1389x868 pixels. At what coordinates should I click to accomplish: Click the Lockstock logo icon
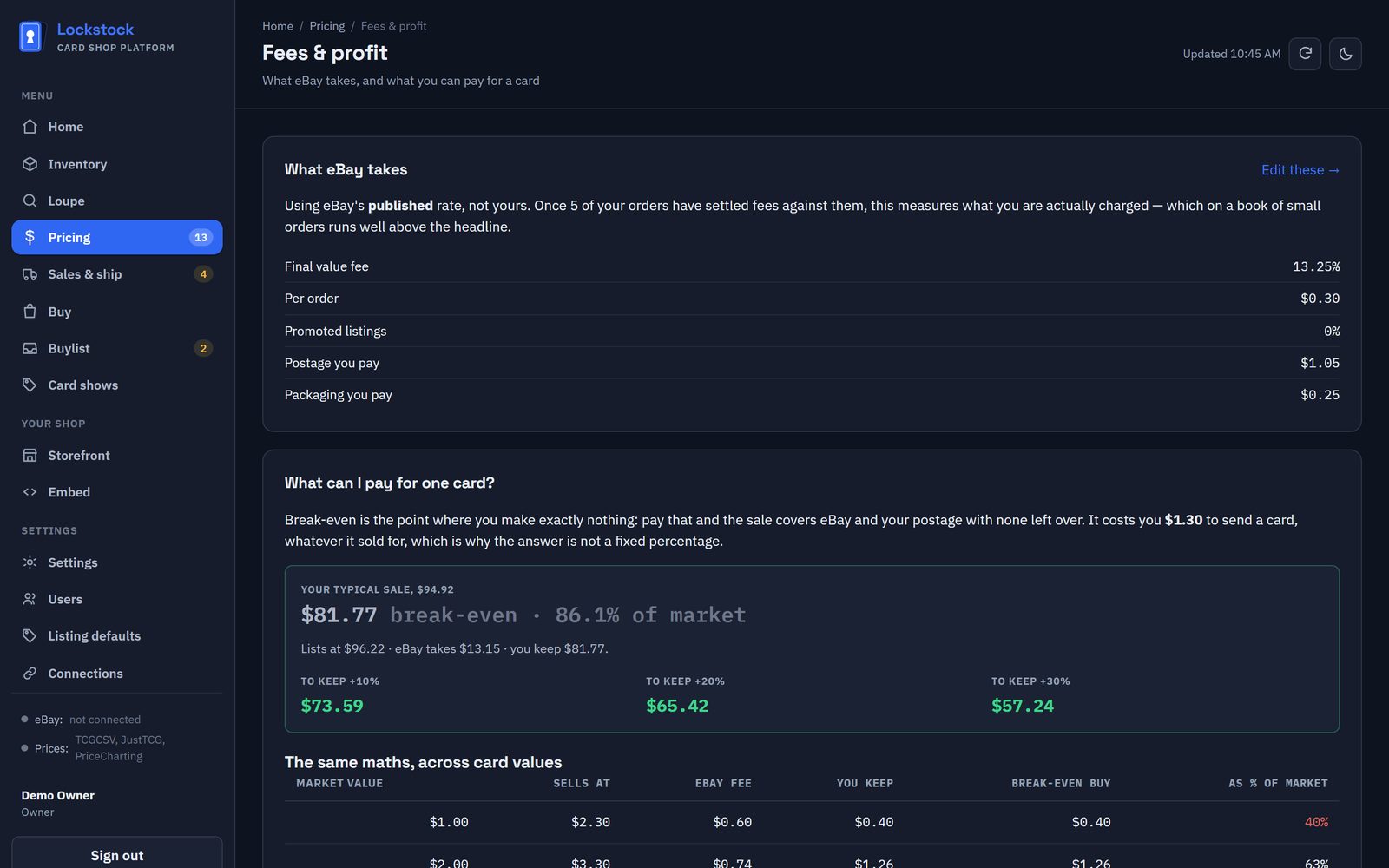click(30, 36)
